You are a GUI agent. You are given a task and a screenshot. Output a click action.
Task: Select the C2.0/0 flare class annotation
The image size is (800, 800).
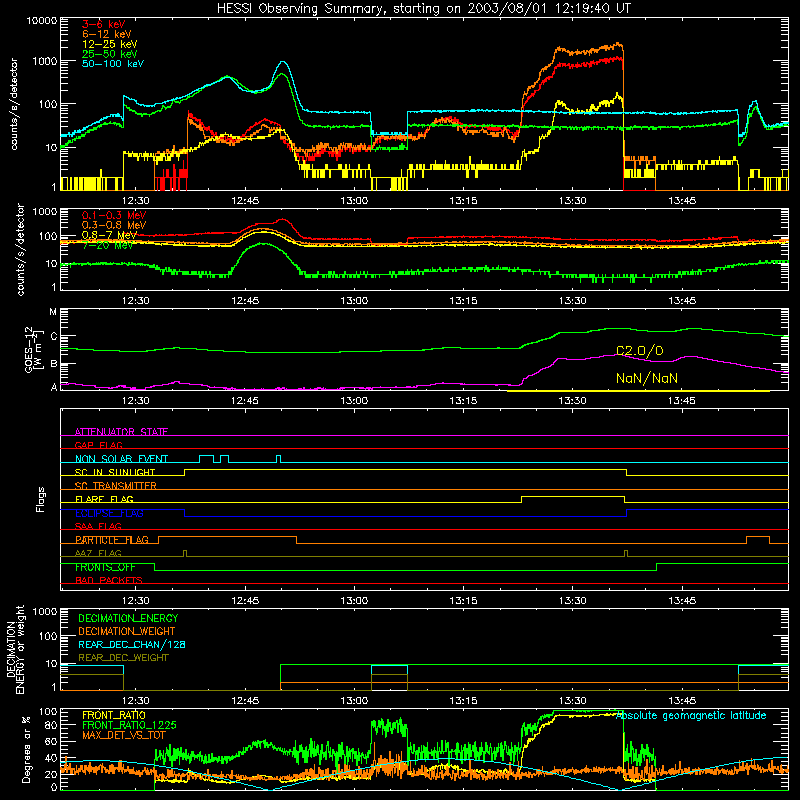click(x=640, y=351)
